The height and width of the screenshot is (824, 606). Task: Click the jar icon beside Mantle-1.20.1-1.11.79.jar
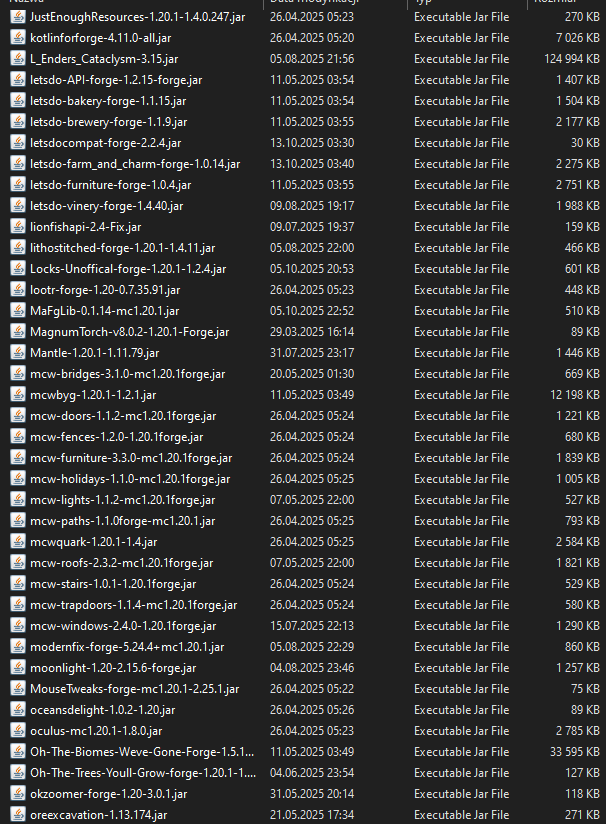(x=18, y=353)
